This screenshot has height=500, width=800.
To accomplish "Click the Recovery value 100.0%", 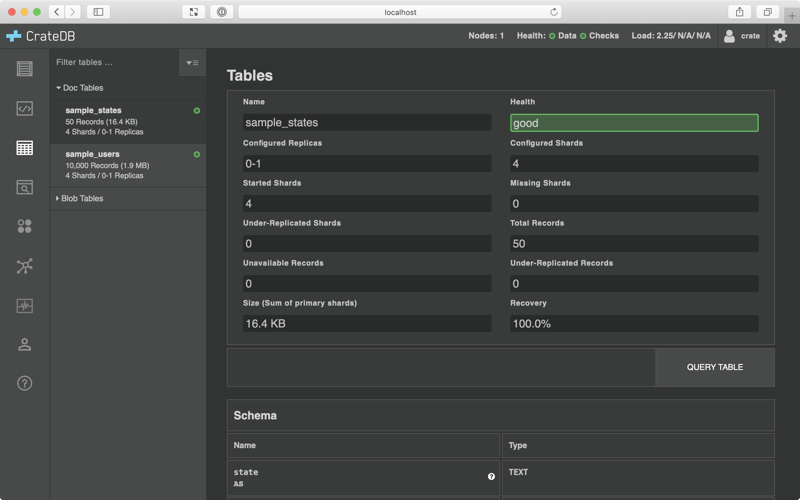I will pyautogui.click(x=634, y=323).
